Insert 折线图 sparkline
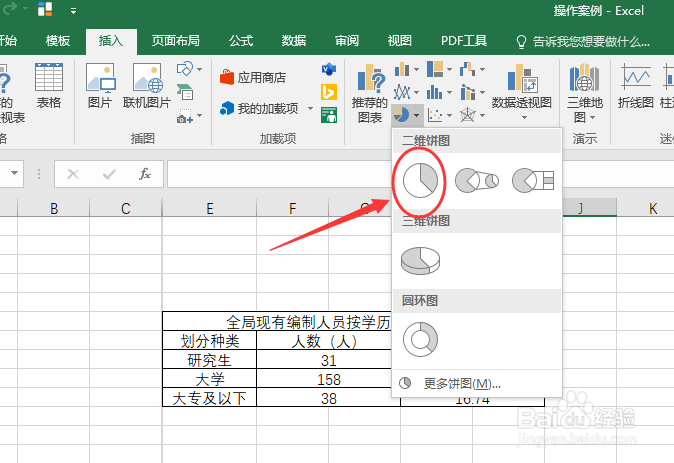 coord(635,85)
